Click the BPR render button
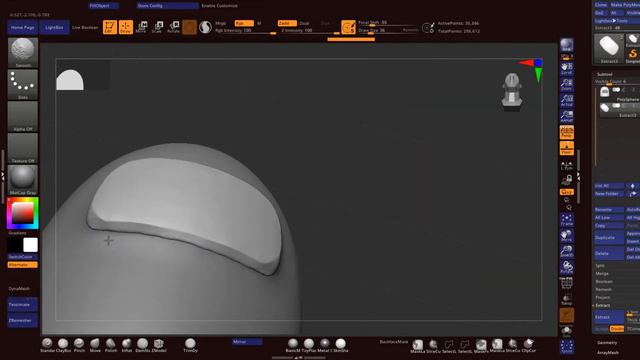This screenshot has height=360, width=640. tap(567, 45)
